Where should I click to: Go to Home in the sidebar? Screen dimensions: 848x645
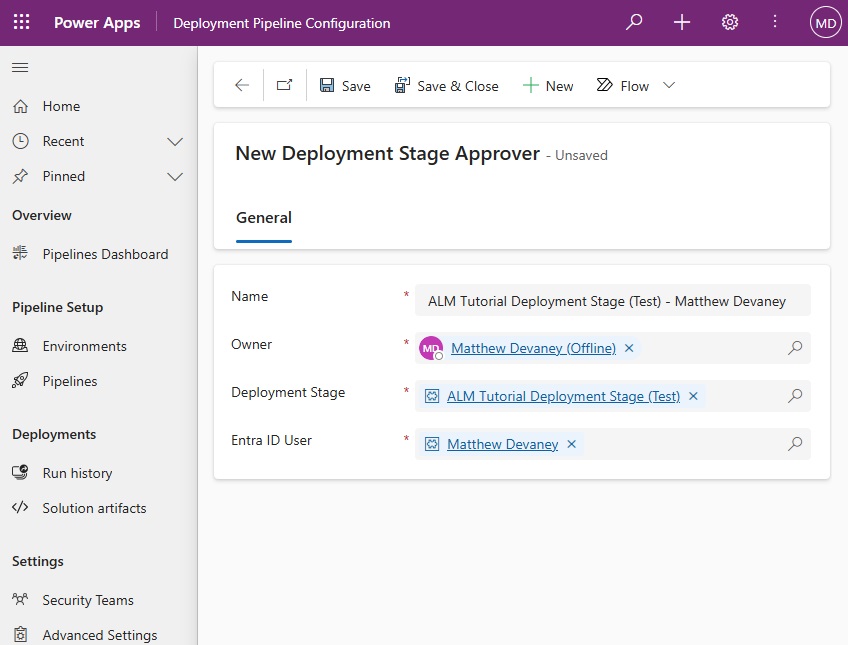pos(61,106)
